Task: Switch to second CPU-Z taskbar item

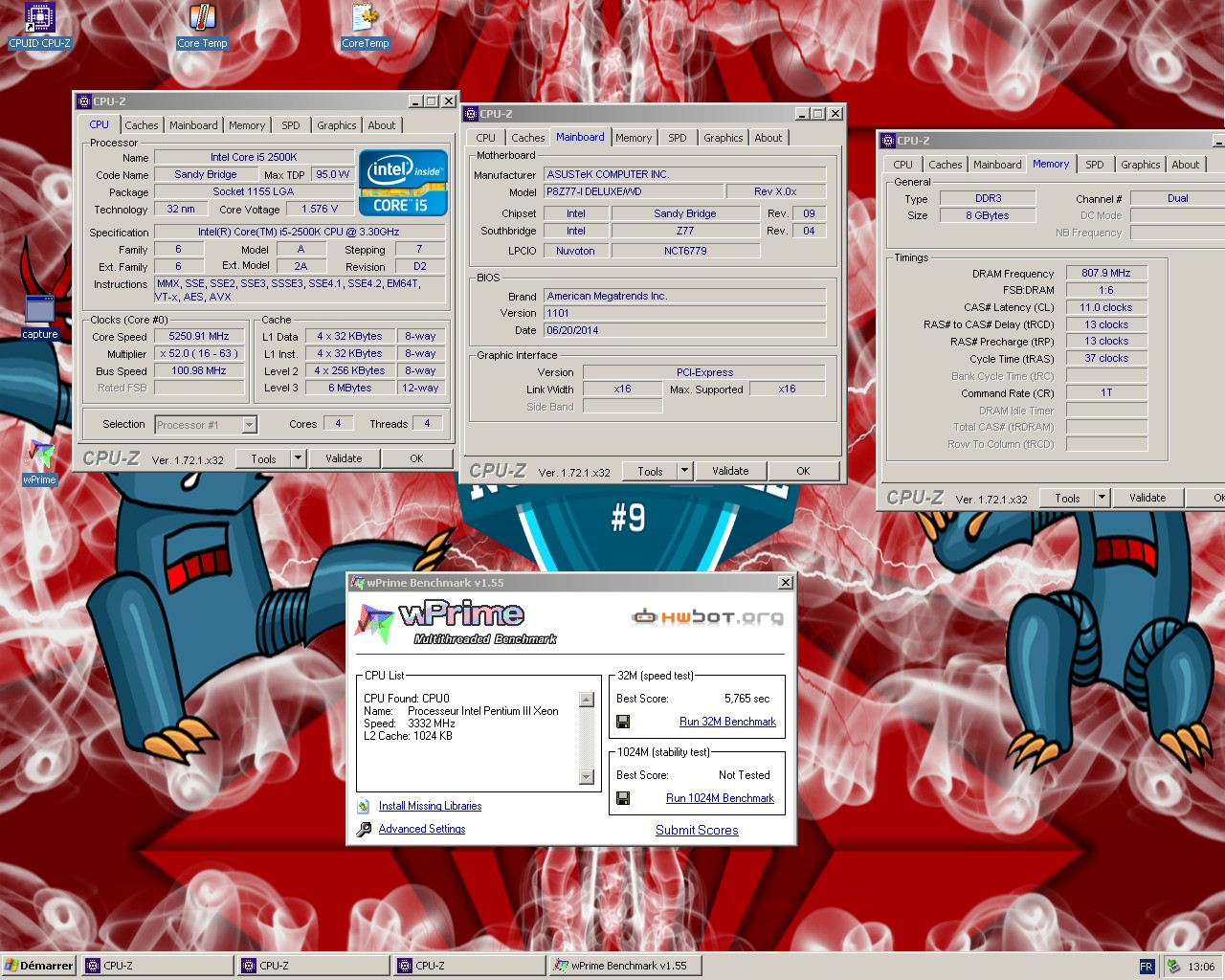Action: (314, 966)
